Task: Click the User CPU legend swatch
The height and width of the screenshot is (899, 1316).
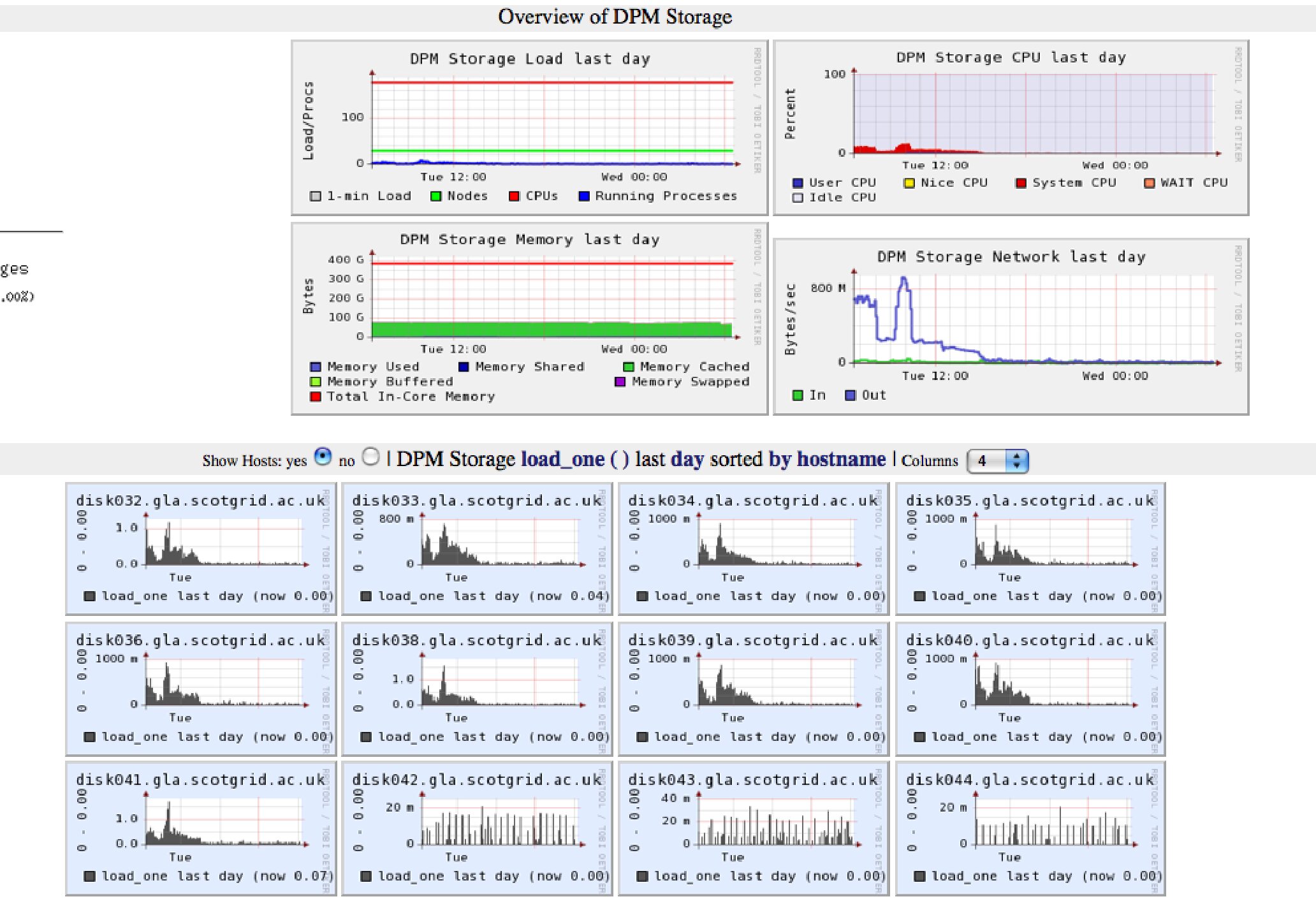Action: tap(798, 183)
